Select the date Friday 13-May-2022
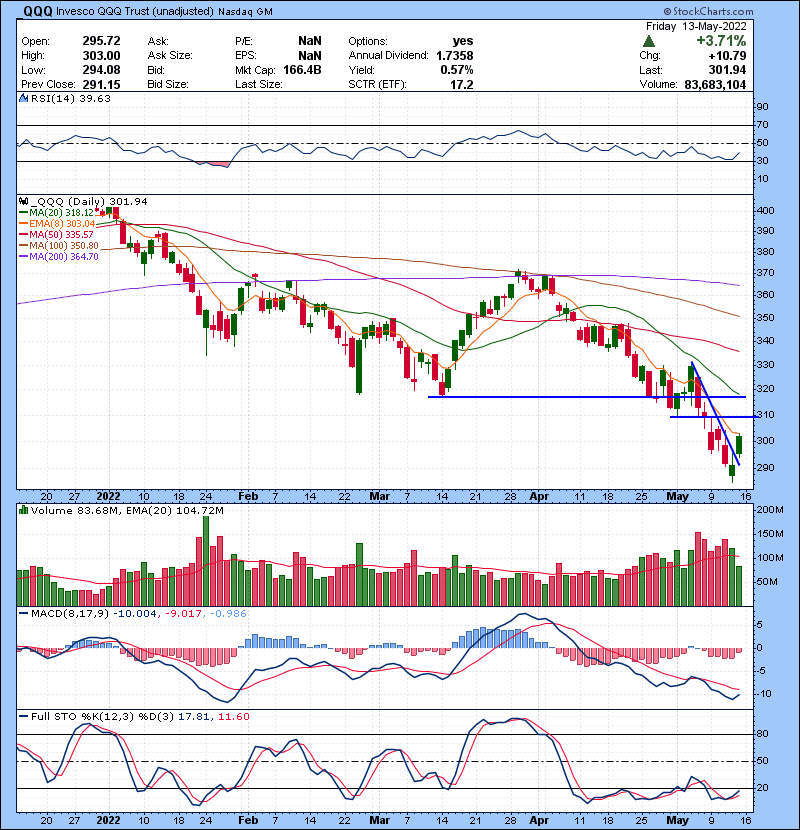 [696, 26]
